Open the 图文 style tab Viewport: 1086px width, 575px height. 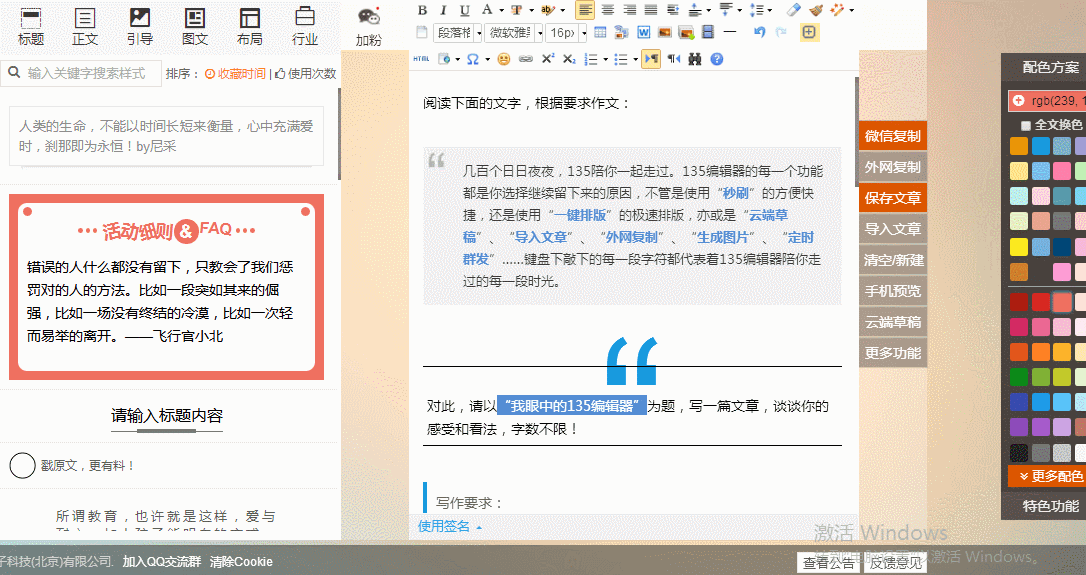coord(195,26)
